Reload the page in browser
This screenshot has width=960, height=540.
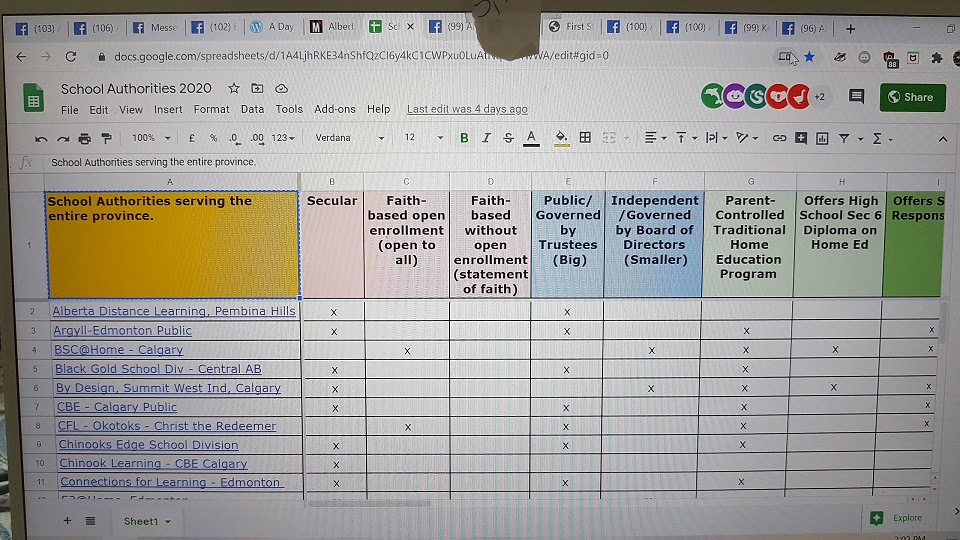[x=71, y=56]
